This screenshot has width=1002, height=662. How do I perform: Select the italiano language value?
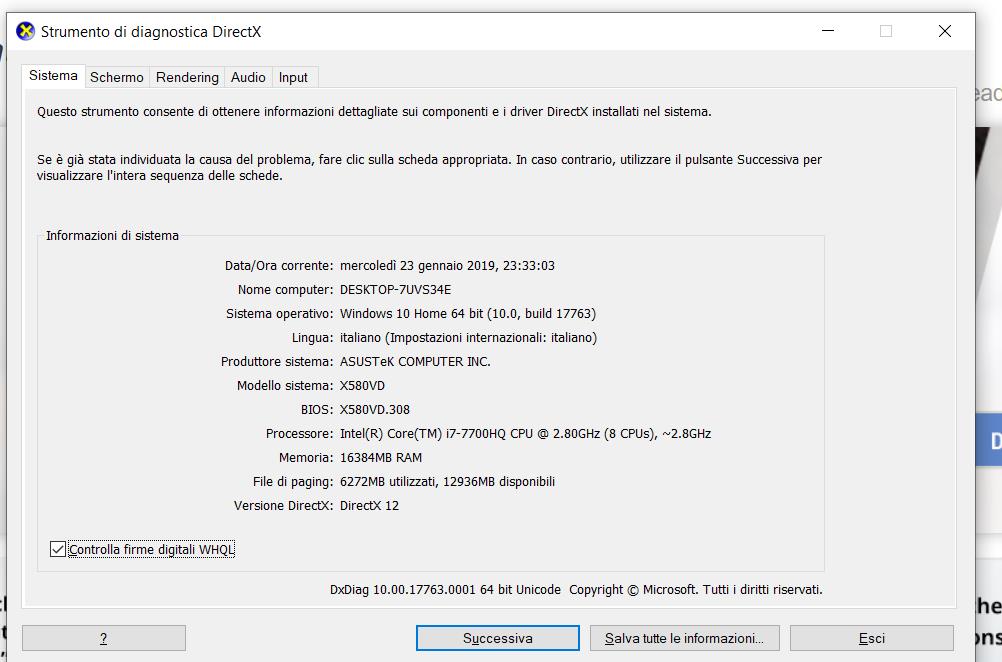coord(468,337)
